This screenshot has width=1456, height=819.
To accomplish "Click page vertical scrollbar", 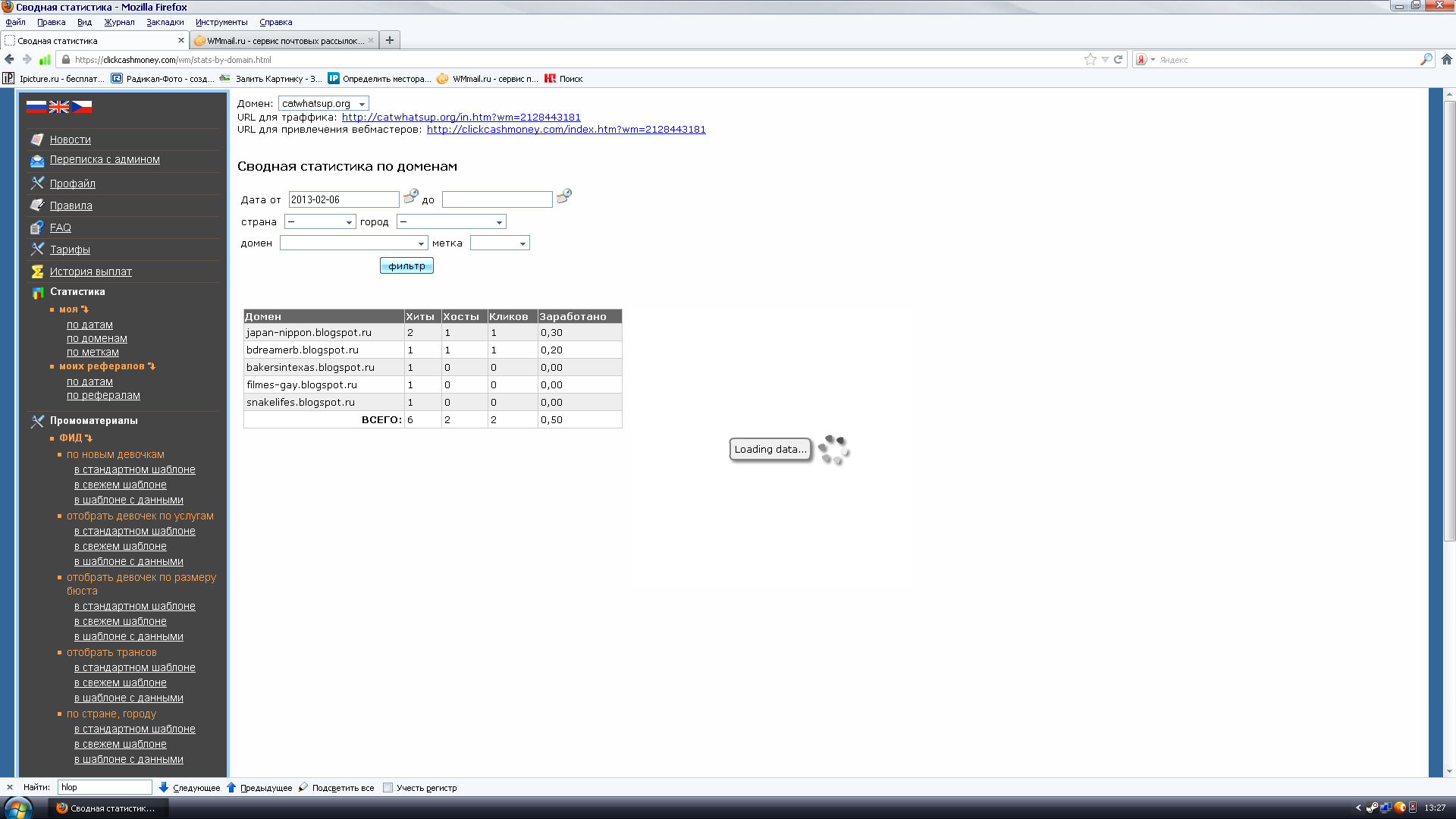I will coord(1449,322).
